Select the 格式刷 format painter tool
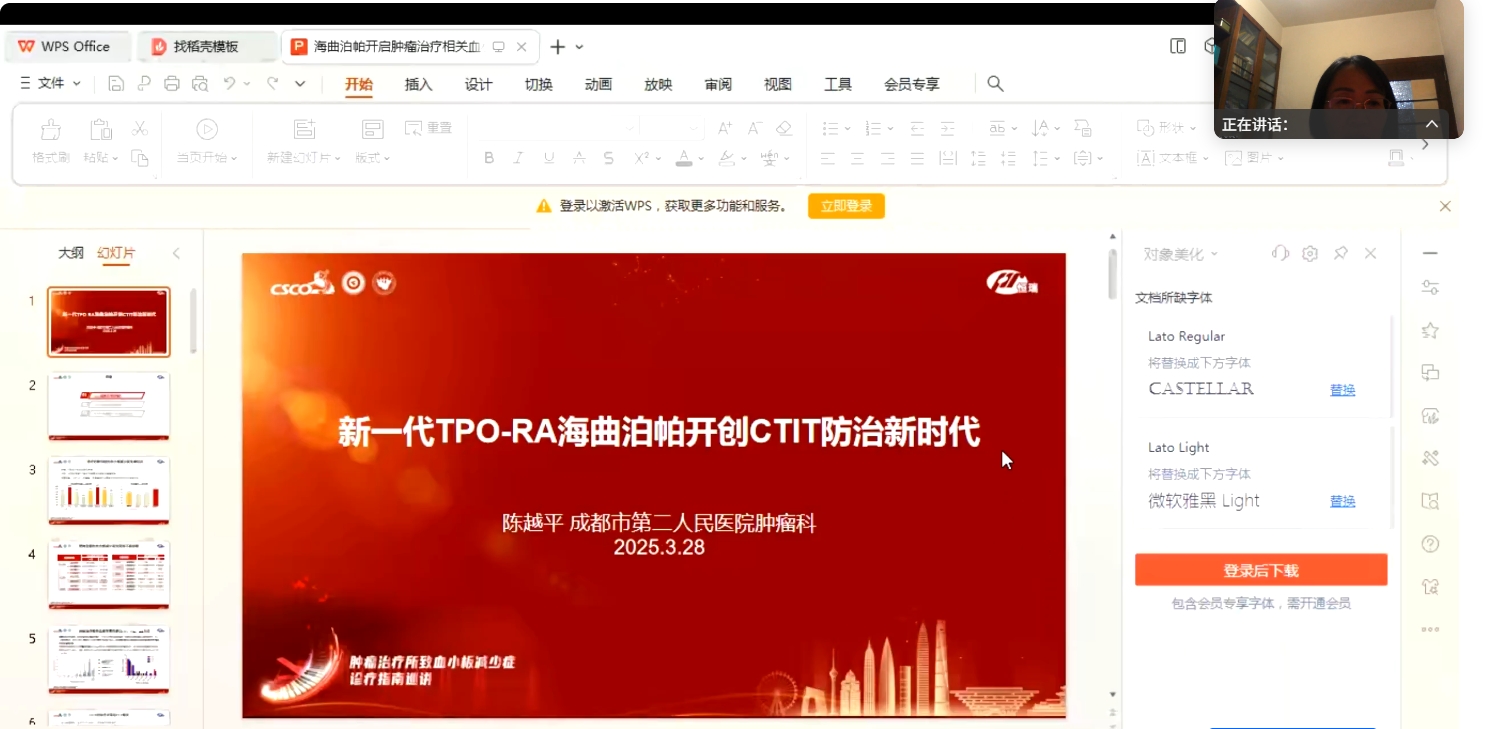The width and height of the screenshot is (1491, 729). (50, 135)
